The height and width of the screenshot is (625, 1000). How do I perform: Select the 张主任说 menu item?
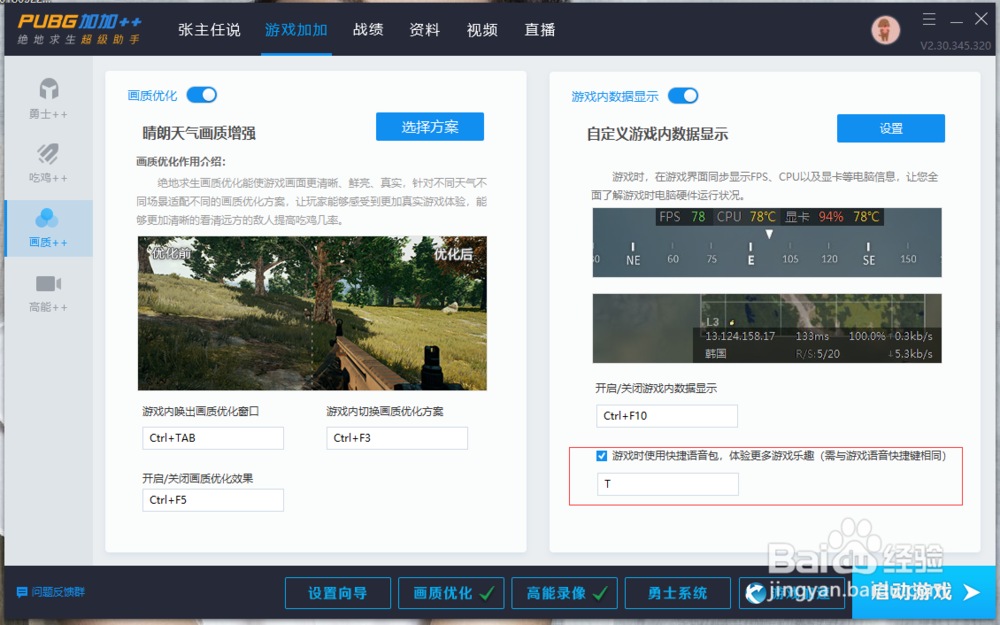(209, 30)
